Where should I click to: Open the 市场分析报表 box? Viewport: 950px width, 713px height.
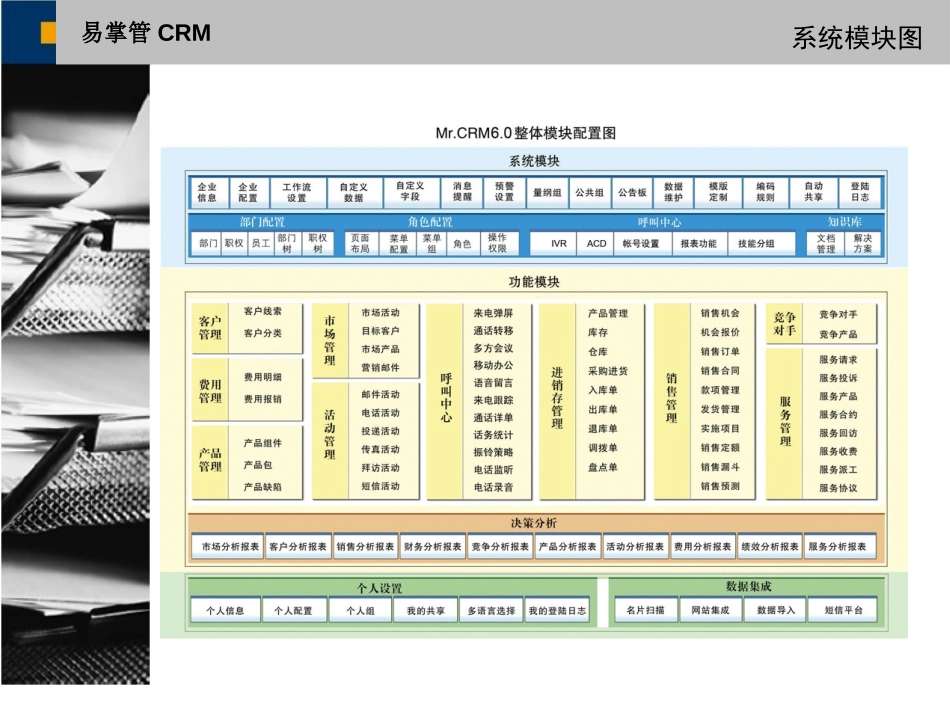pyautogui.click(x=230, y=546)
